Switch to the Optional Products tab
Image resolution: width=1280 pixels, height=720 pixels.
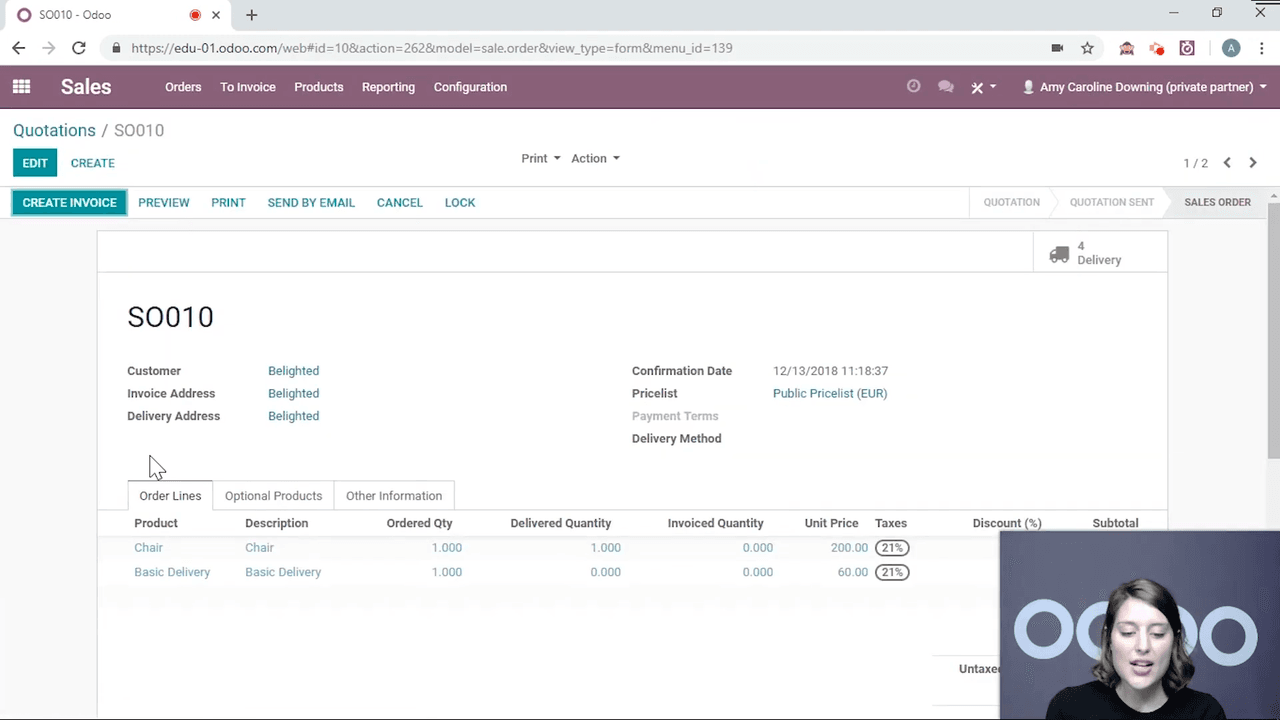click(273, 496)
